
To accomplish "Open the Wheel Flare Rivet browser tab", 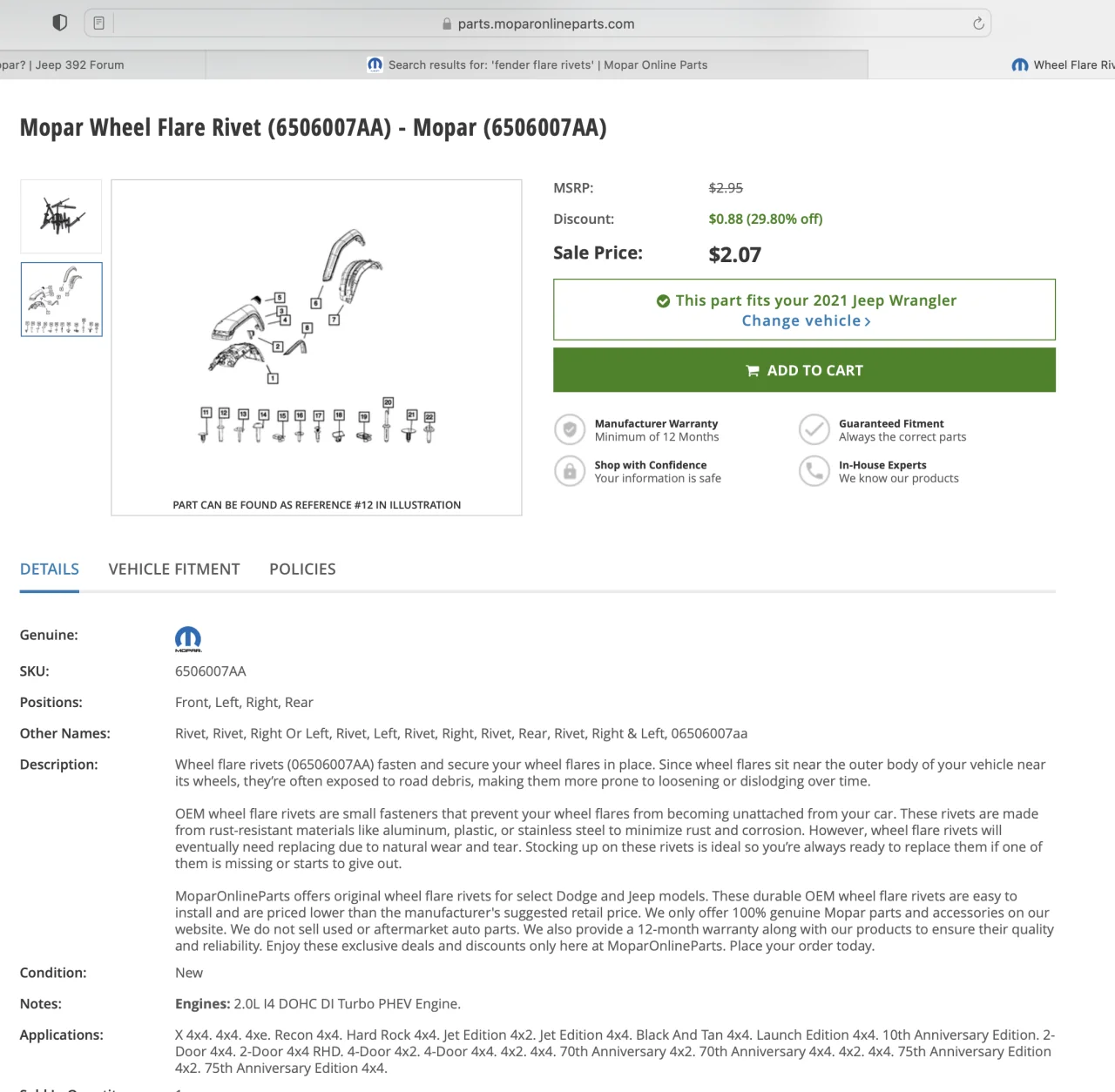I will [x=1063, y=64].
